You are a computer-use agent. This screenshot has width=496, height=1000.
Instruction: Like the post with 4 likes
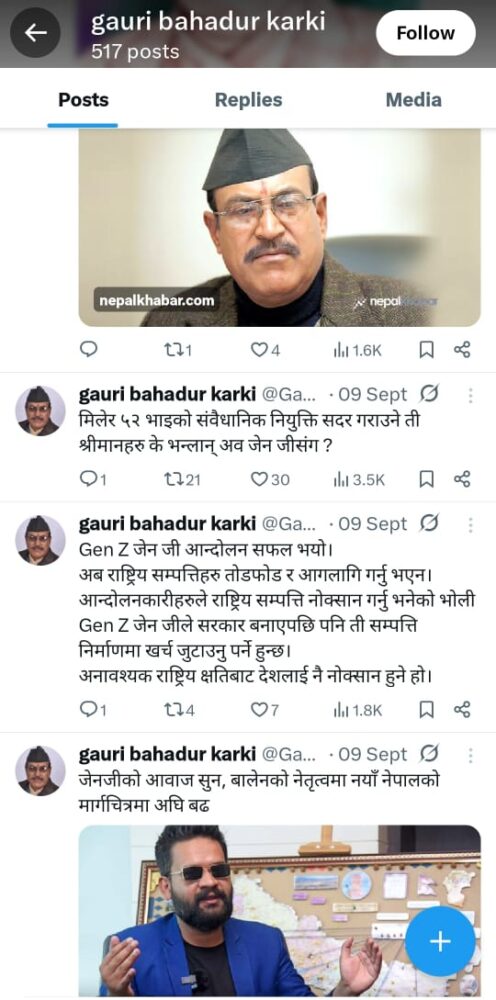click(265, 349)
